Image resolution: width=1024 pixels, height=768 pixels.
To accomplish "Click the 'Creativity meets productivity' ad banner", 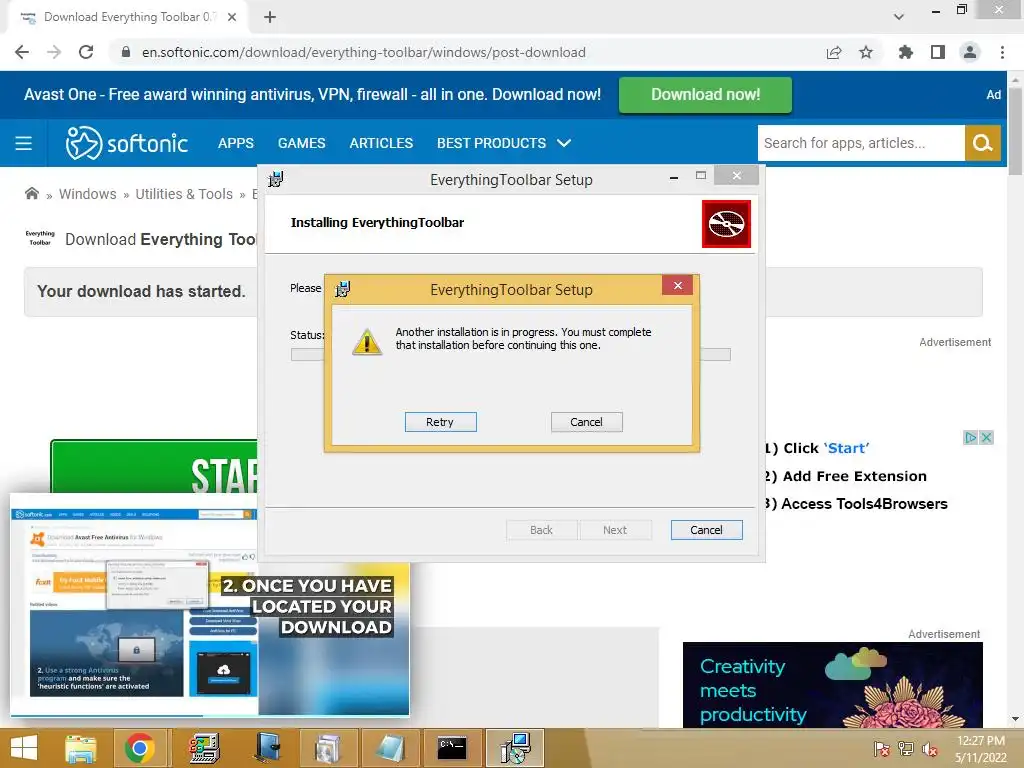I will 833,684.
